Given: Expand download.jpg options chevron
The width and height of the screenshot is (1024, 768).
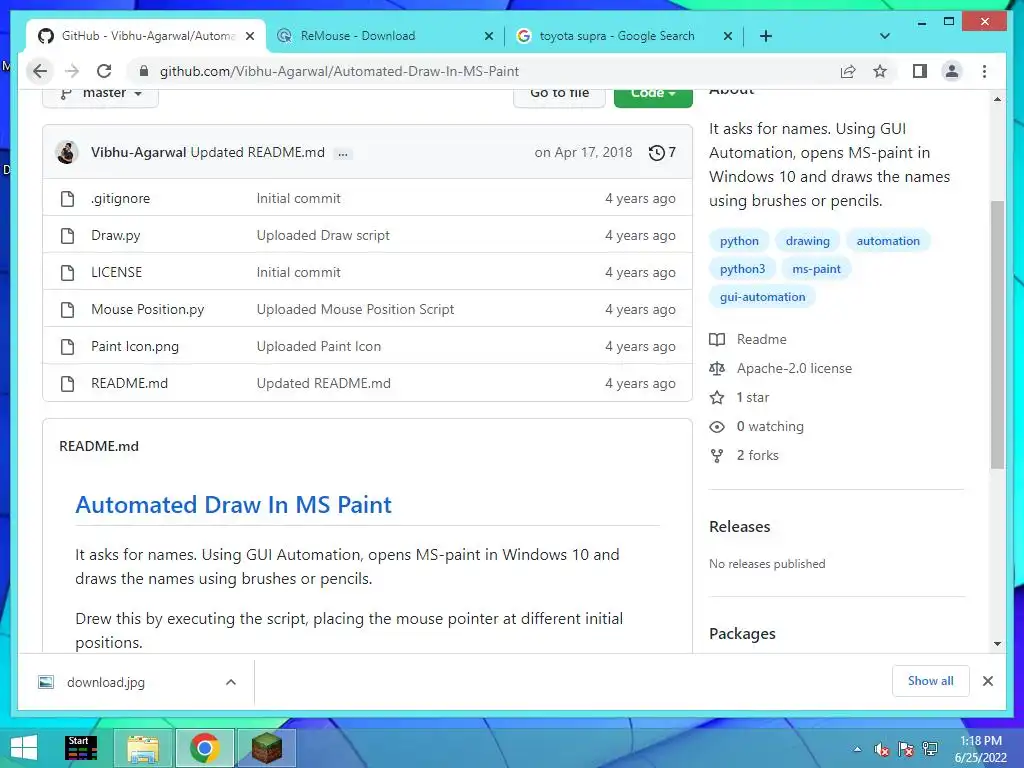Looking at the screenshot, I should click(x=231, y=682).
